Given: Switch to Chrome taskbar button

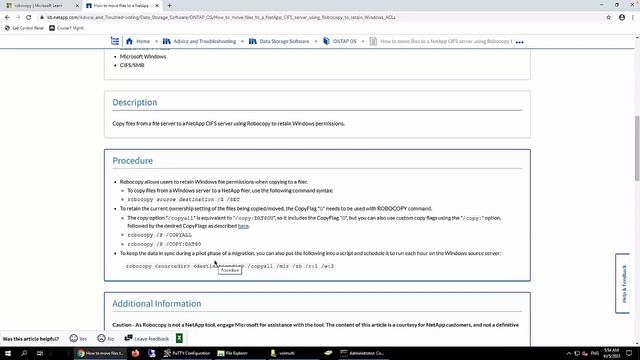Looking at the screenshot, I should coord(101,353).
